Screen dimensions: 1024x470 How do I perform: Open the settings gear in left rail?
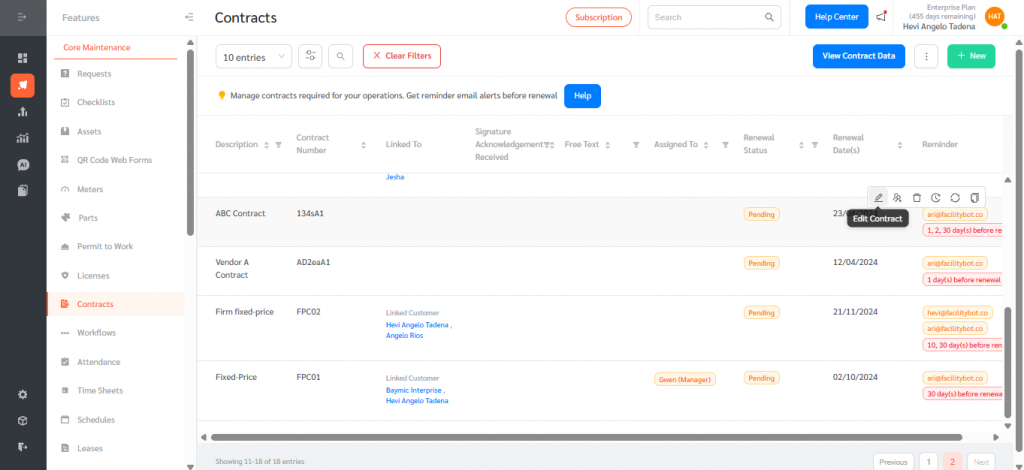click(x=22, y=394)
